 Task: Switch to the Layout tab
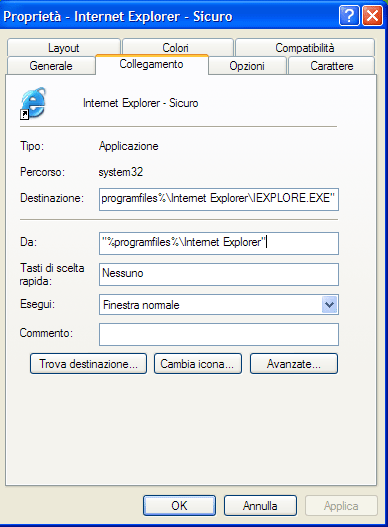pyautogui.click(x=64, y=47)
